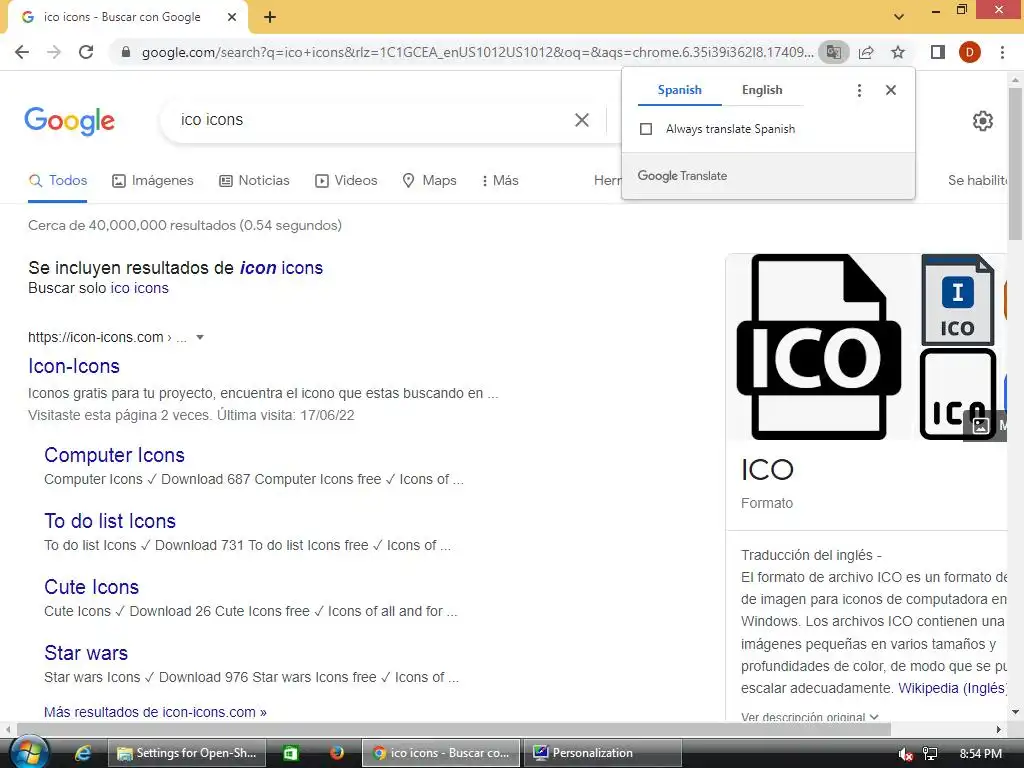Open the 8:54 PM clock

point(981,754)
